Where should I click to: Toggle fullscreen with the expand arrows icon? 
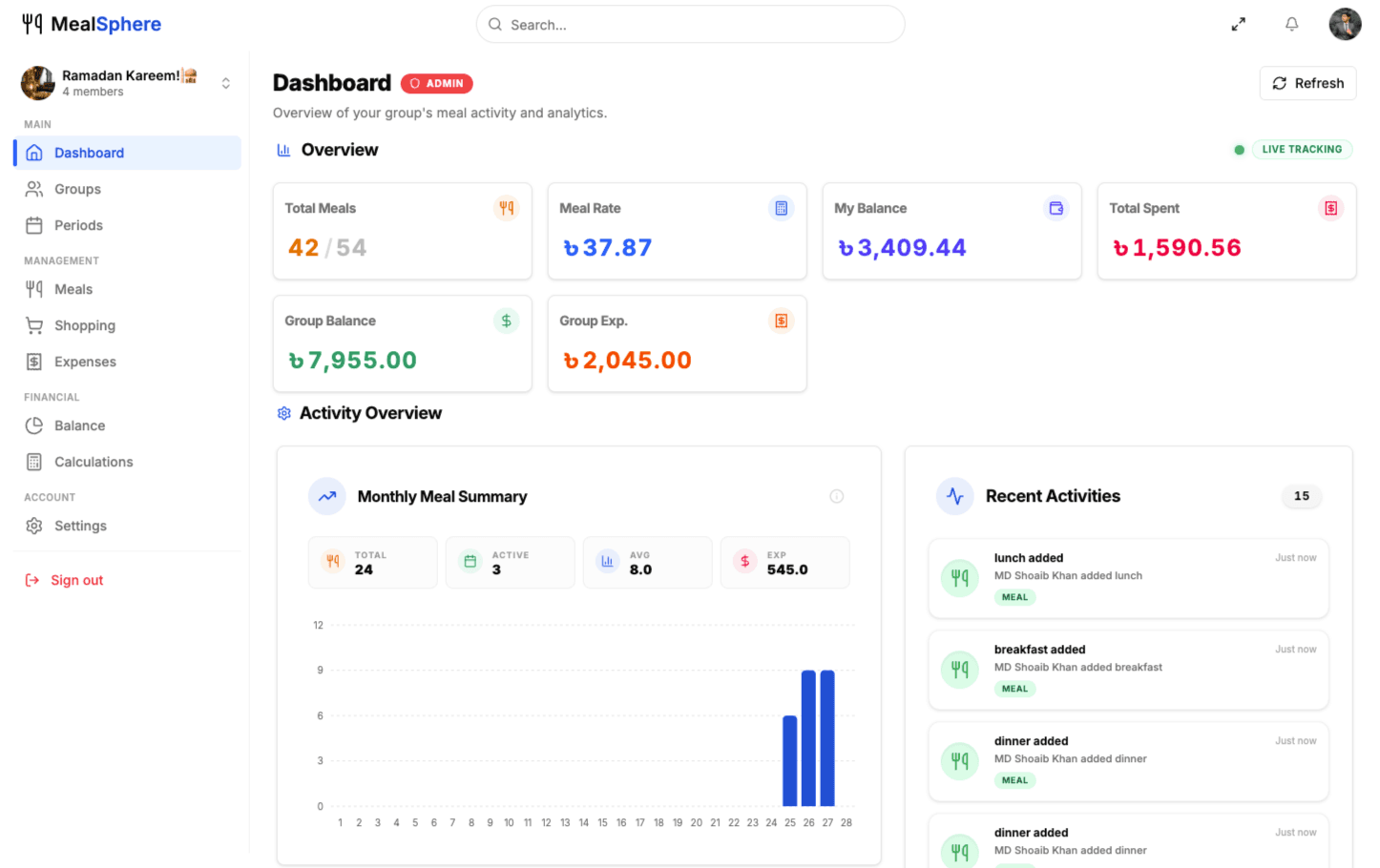[1238, 25]
